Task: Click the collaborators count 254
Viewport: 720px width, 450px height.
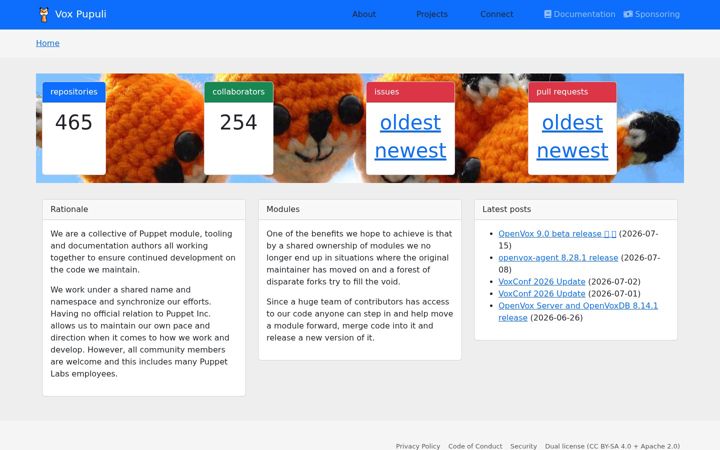Action: (x=238, y=123)
